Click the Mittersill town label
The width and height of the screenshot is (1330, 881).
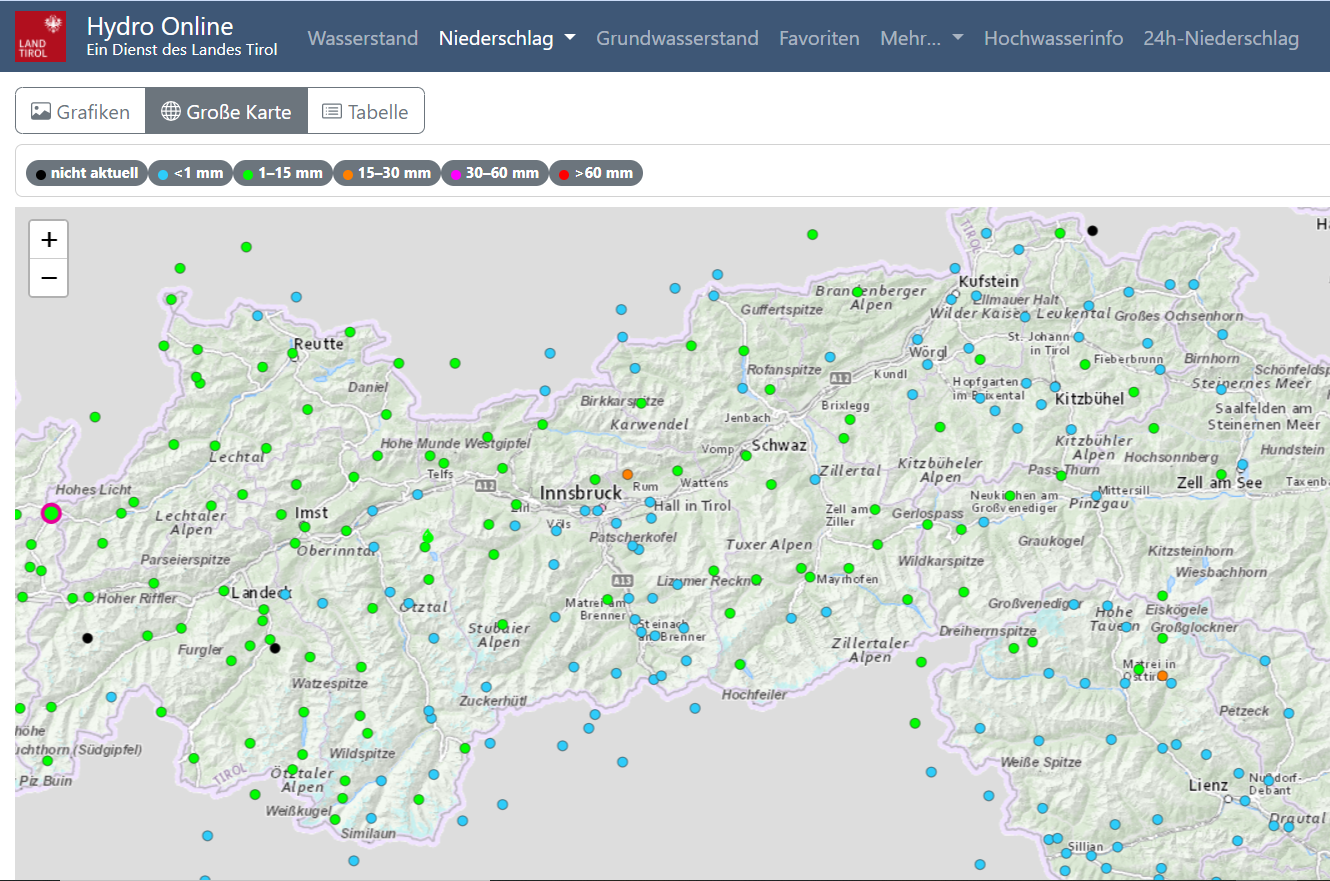tap(1124, 490)
